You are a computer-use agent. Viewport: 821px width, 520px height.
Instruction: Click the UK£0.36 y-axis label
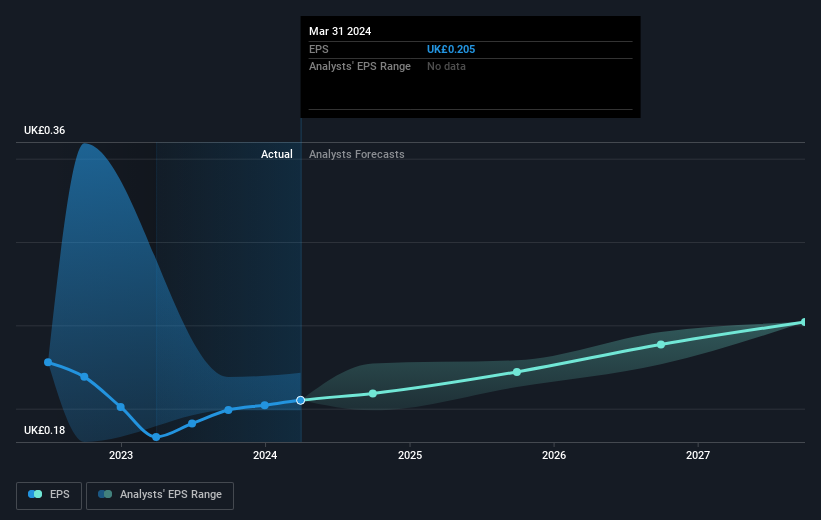tap(45, 130)
